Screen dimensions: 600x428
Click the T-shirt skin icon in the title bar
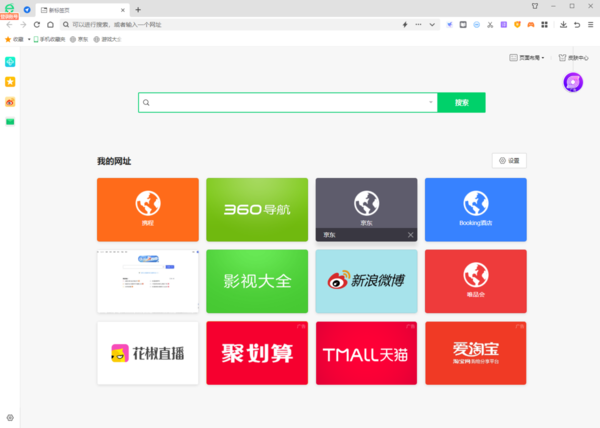[x=535, y=6]
